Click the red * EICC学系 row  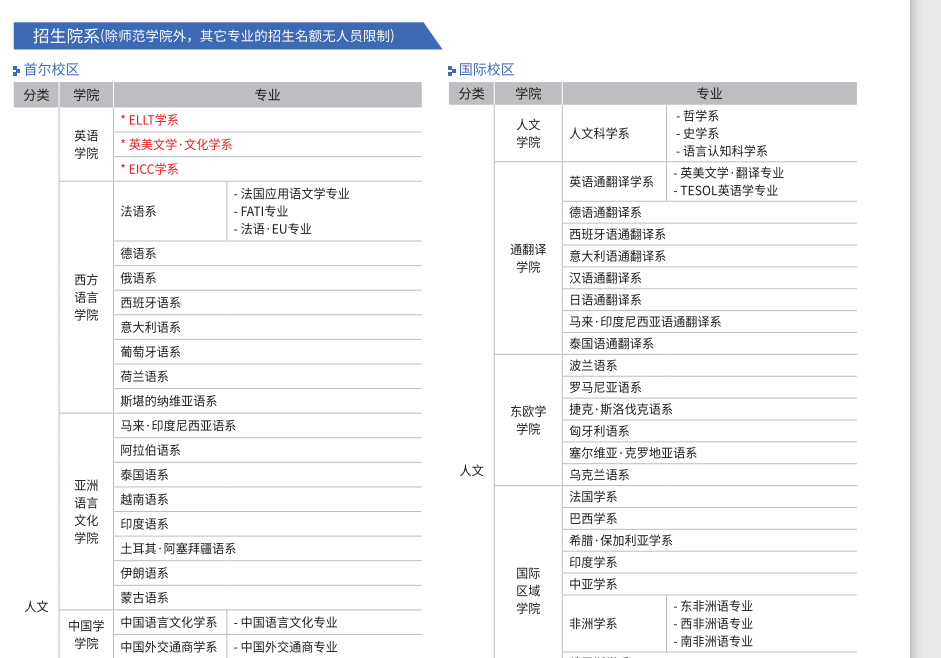click(268, 169)
